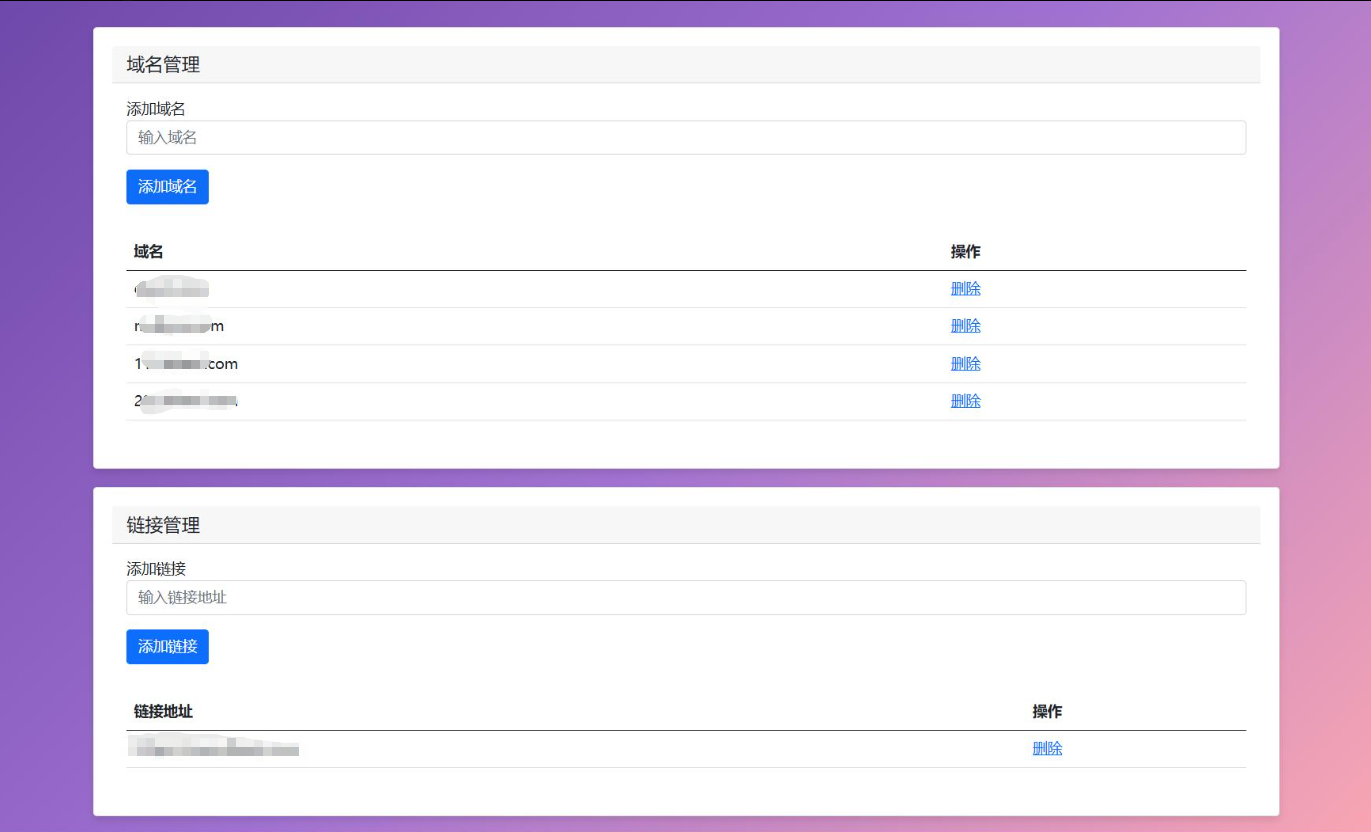The width and height of the screenshot is (1371, 832).
Task: Click the 域名管理 panel header
Action: [x=163, y=65]
